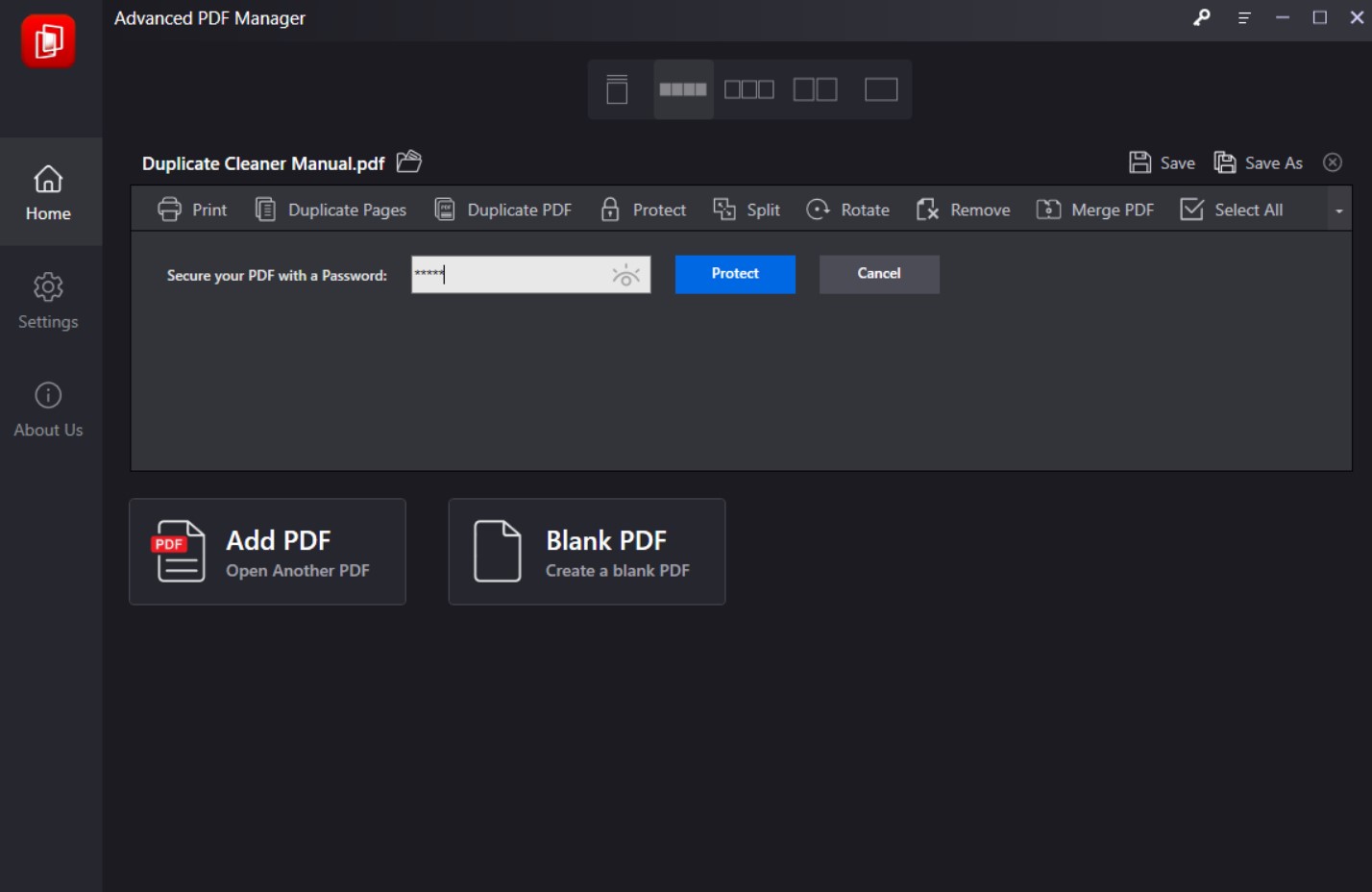Switch to single page view layout
This screenshot has height=892, width=1372.
[x=880, y=89]
